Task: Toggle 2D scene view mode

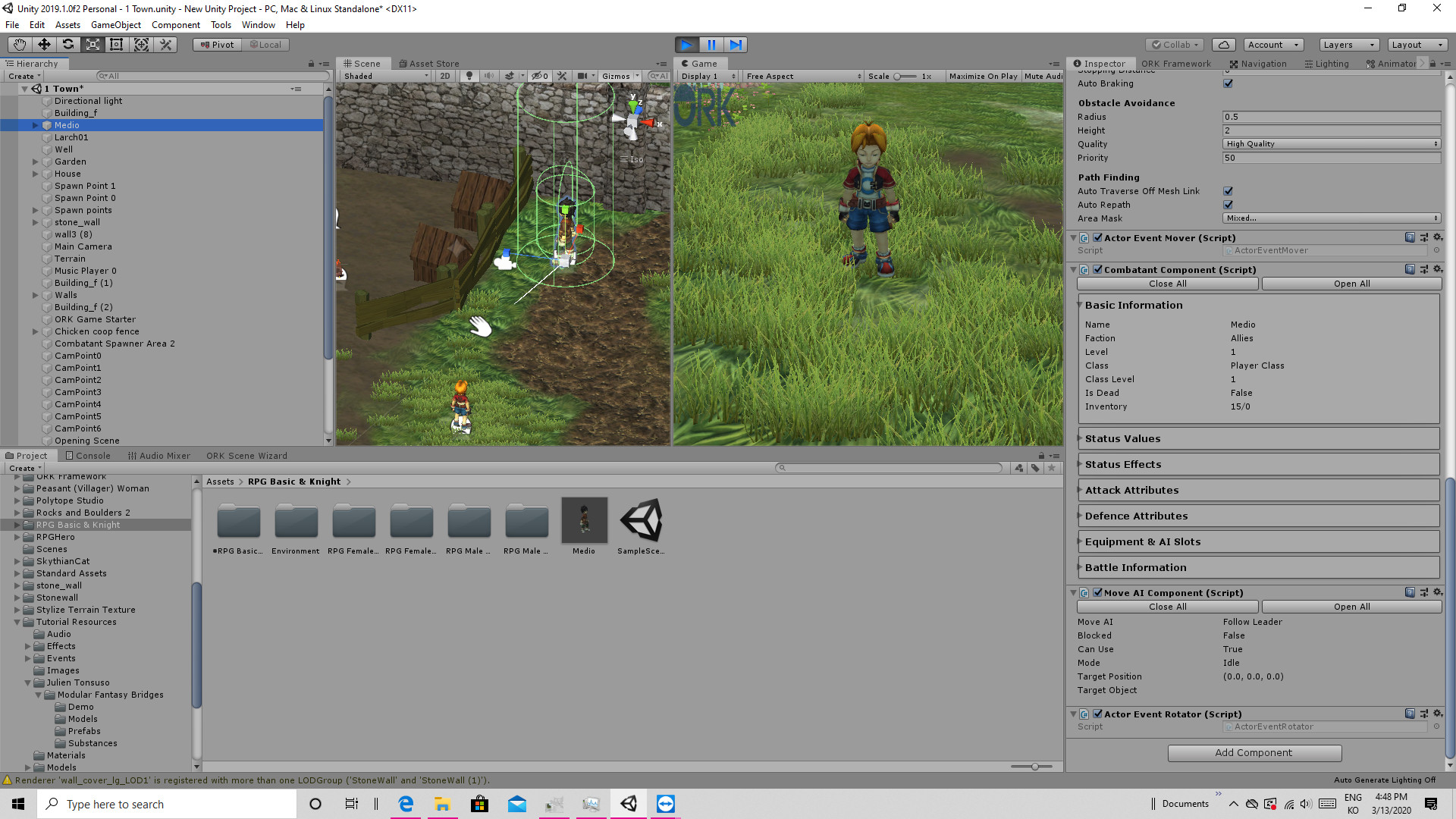Action: pos(445,76)
